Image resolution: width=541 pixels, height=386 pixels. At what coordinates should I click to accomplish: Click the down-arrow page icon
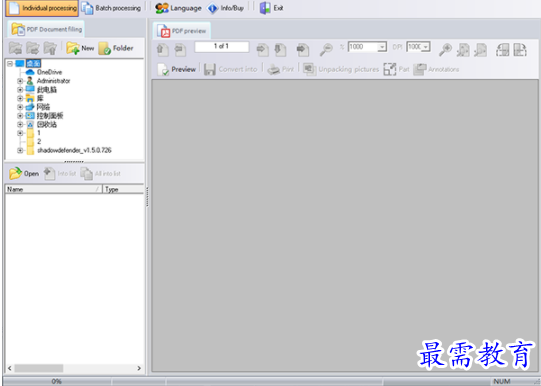click(x=280, y=50)
